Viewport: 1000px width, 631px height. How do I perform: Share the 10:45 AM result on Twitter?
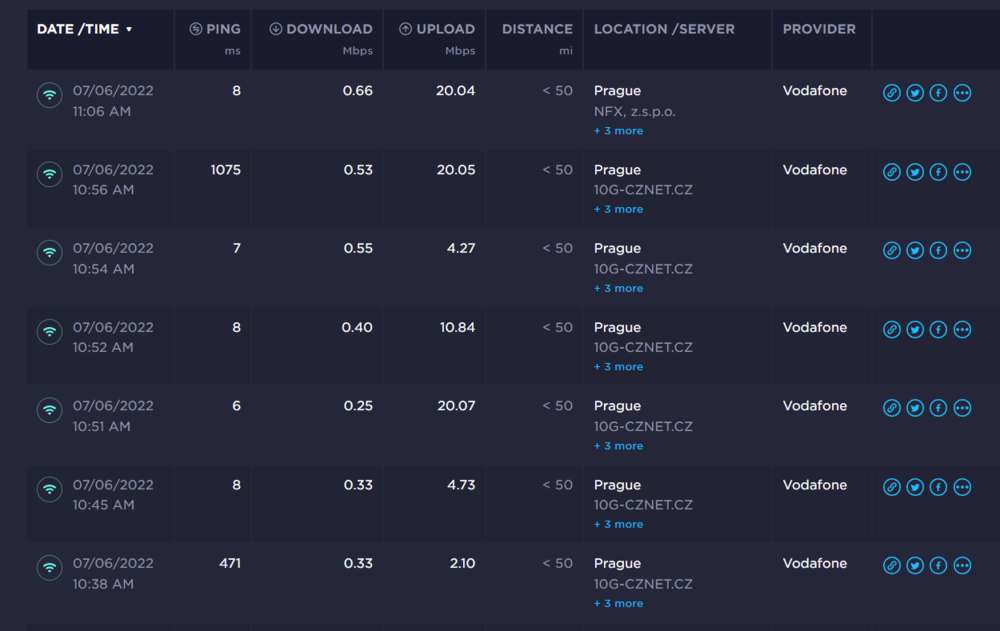coord(915,487)
